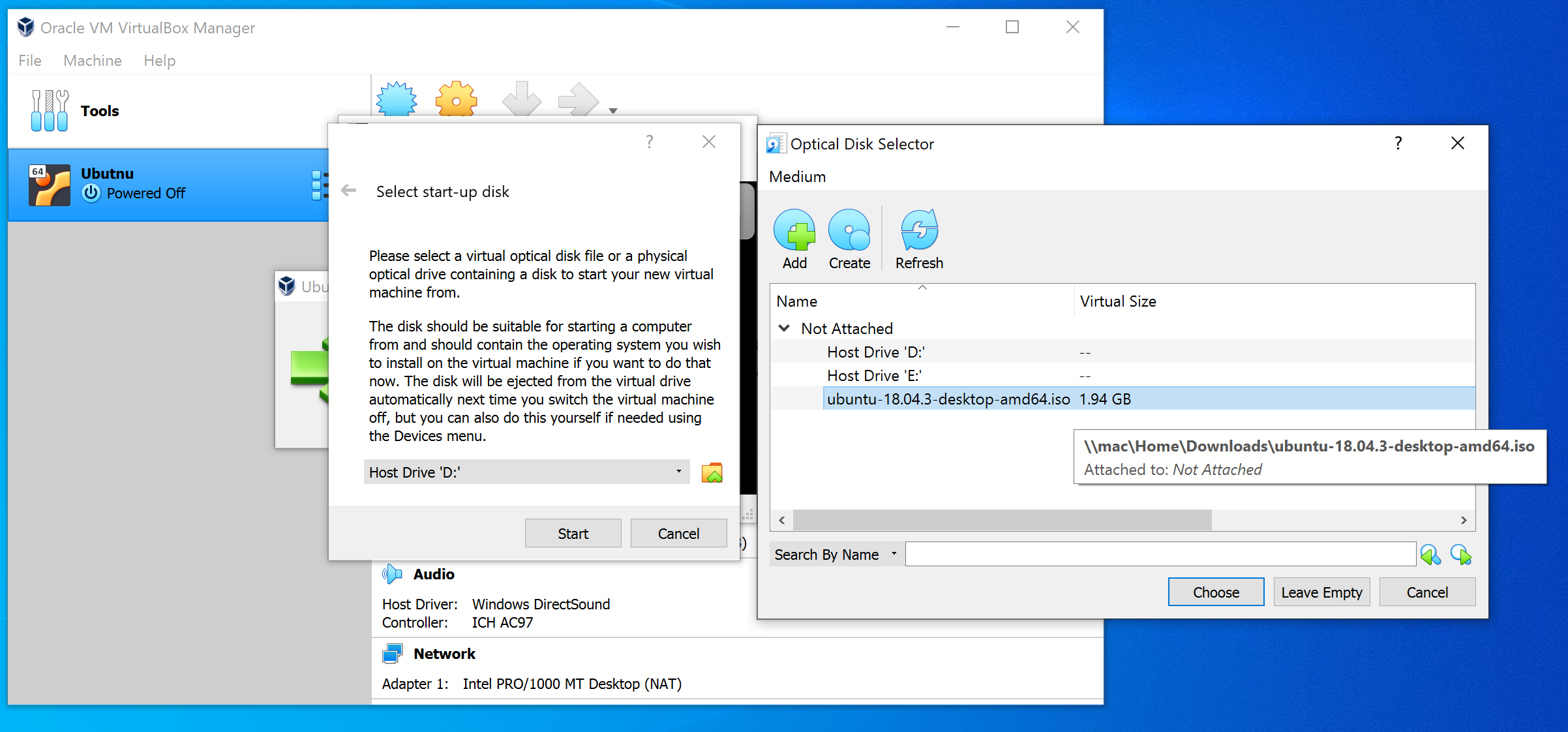The width and height of the screenshot is (1568, 732).
Task: Open the Host Drive 'D:' combo box
Action: 526,472
